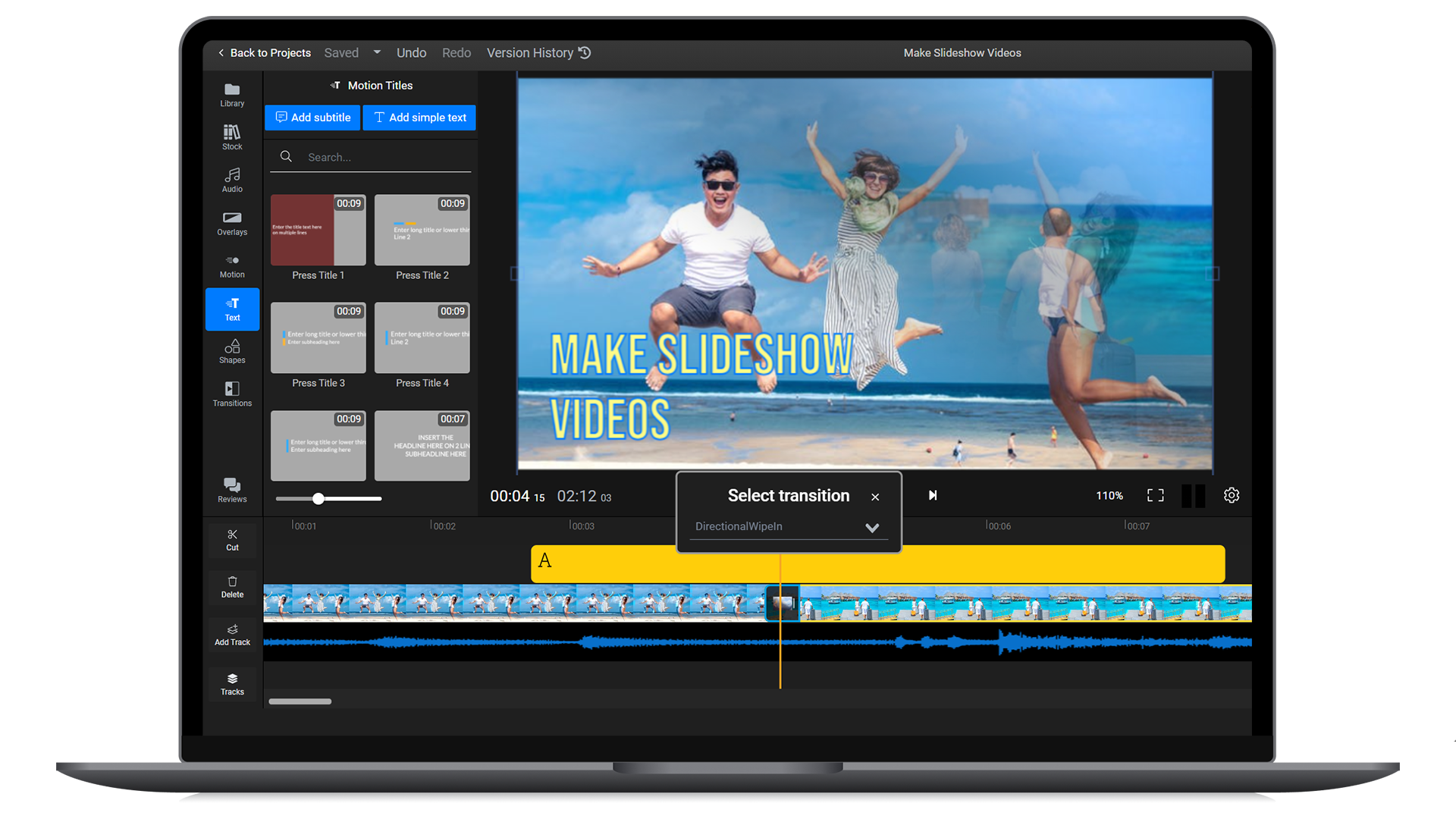Close the Select transition popup
The height and width of the screenshot is (819, 1456).
(x=875, y=497)
